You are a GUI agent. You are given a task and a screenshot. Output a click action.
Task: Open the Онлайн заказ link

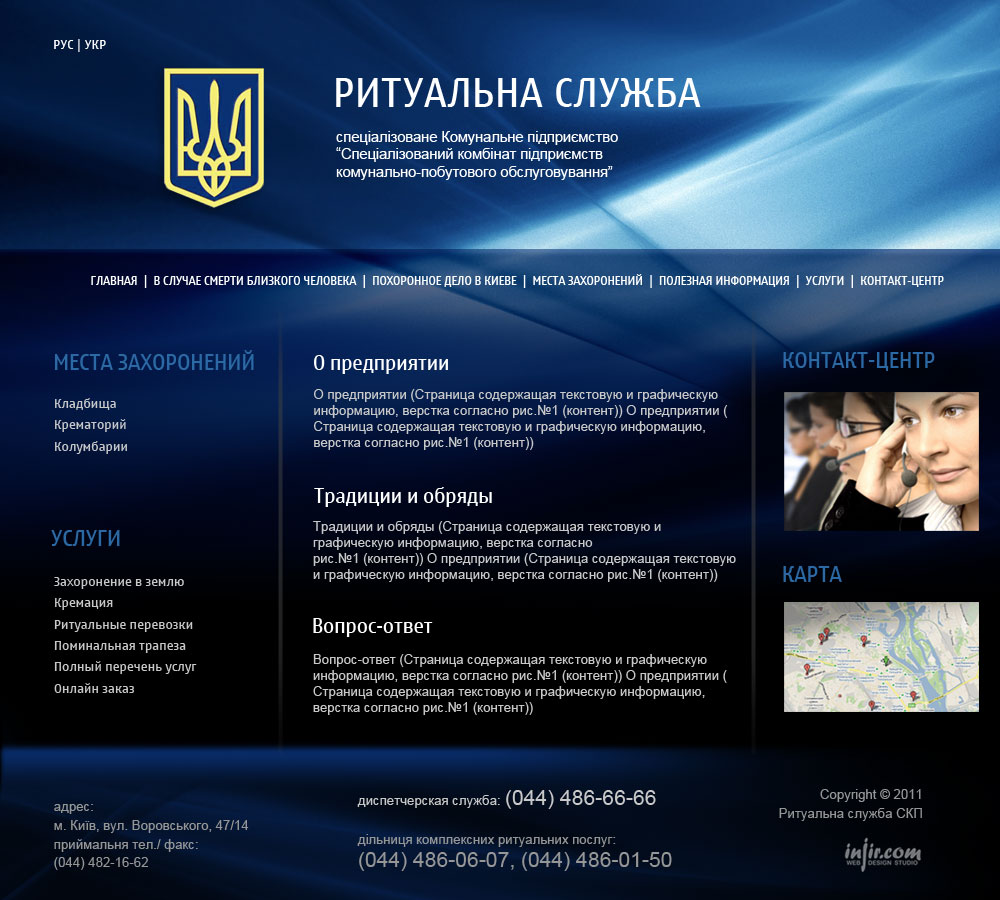tap(94, 688)
